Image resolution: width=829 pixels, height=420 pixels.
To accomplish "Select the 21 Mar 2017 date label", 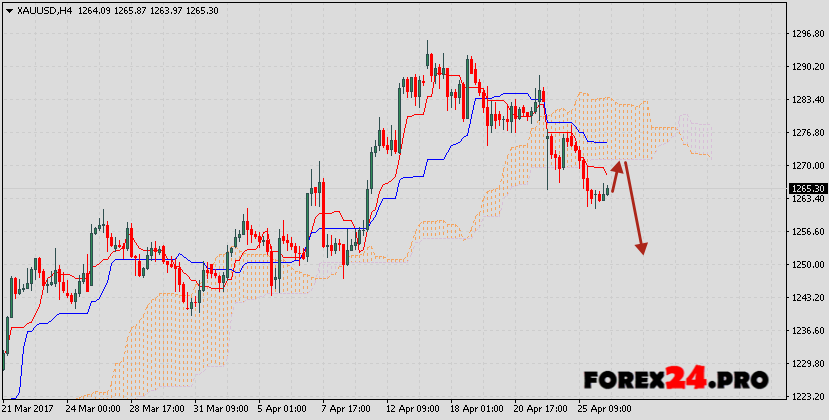I will [x=29, y=409].
